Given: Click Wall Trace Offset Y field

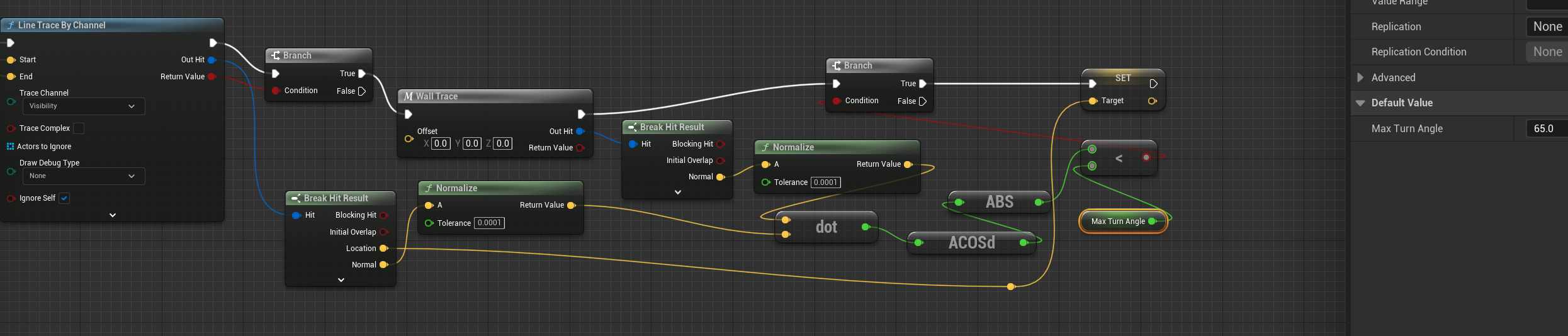Looking at the screenshot, I should (x=472, y=143).
